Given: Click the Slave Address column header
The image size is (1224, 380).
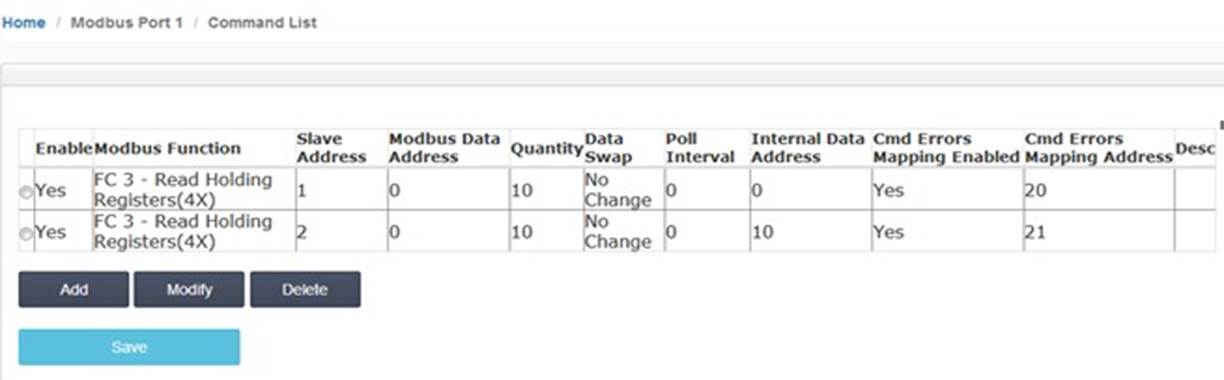Looking at the screenshot, I should coord(331,148).
